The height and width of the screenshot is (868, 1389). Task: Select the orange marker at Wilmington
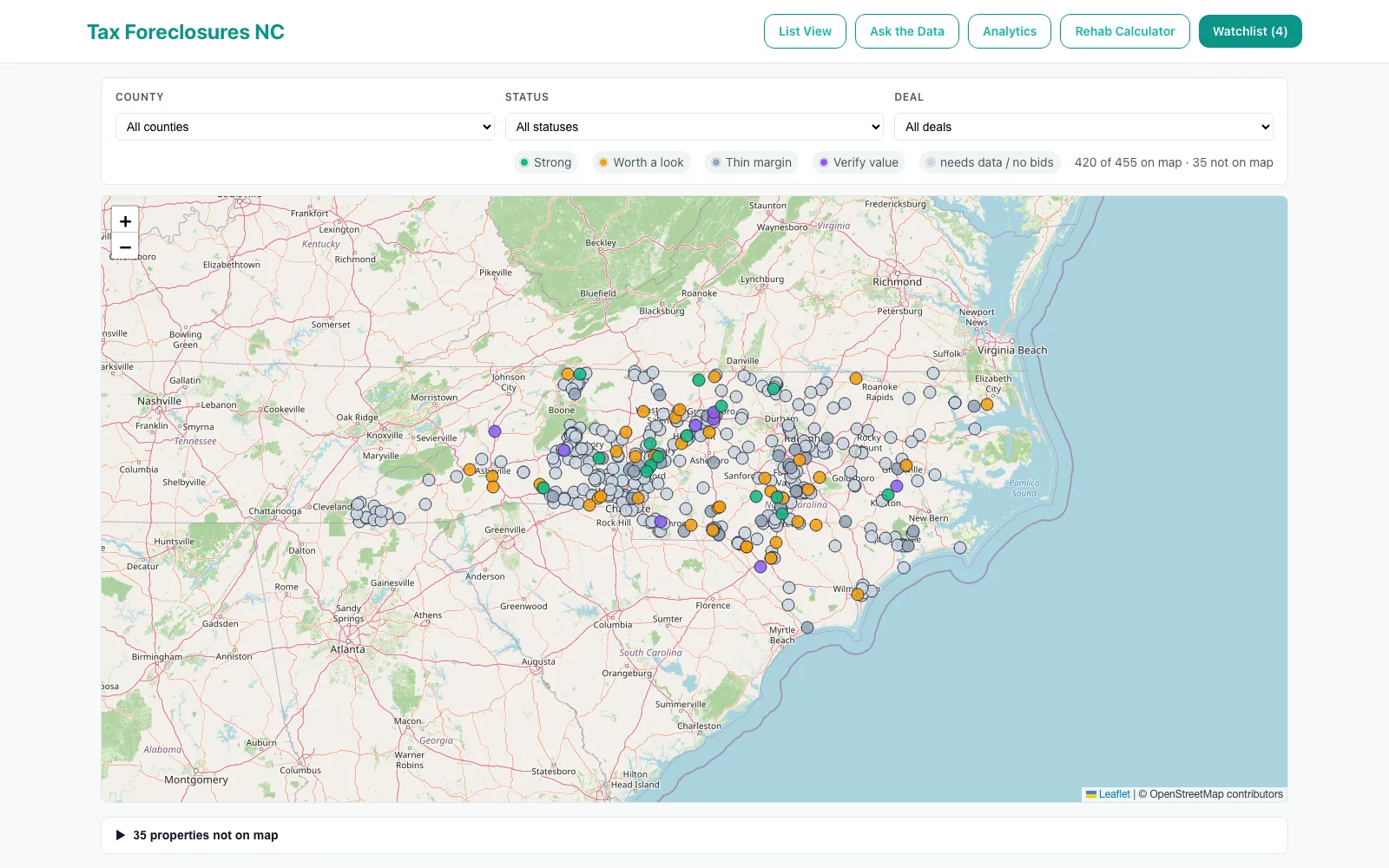point(858,595)
